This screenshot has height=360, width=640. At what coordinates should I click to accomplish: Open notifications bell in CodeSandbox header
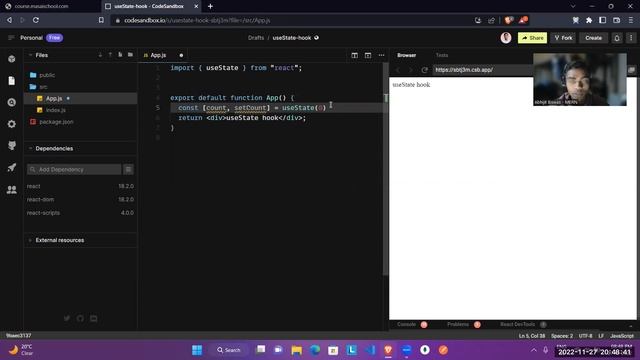click(x=617, y=38)
